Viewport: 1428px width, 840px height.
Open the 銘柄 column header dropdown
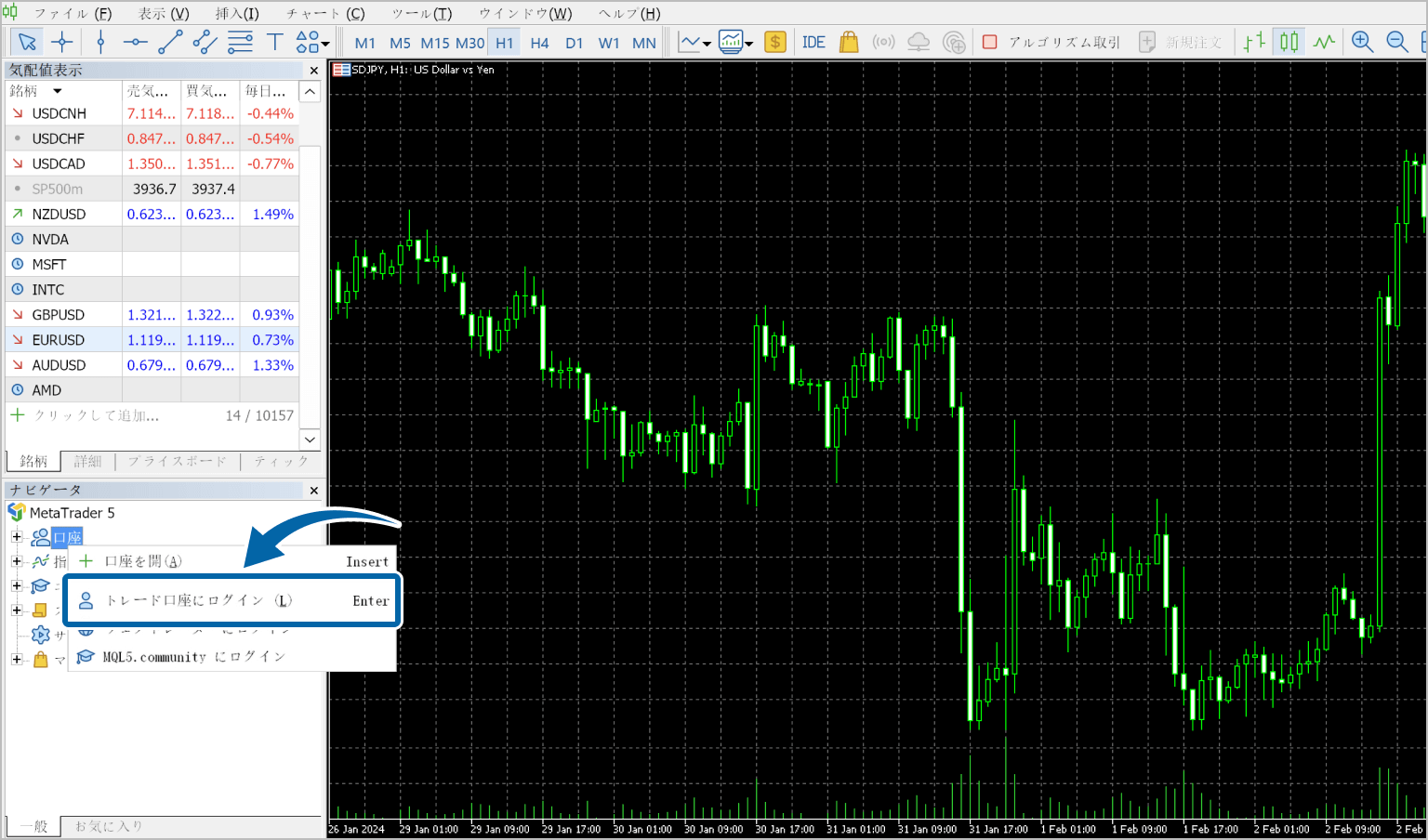pyautogui.click(x=58, y=91)
